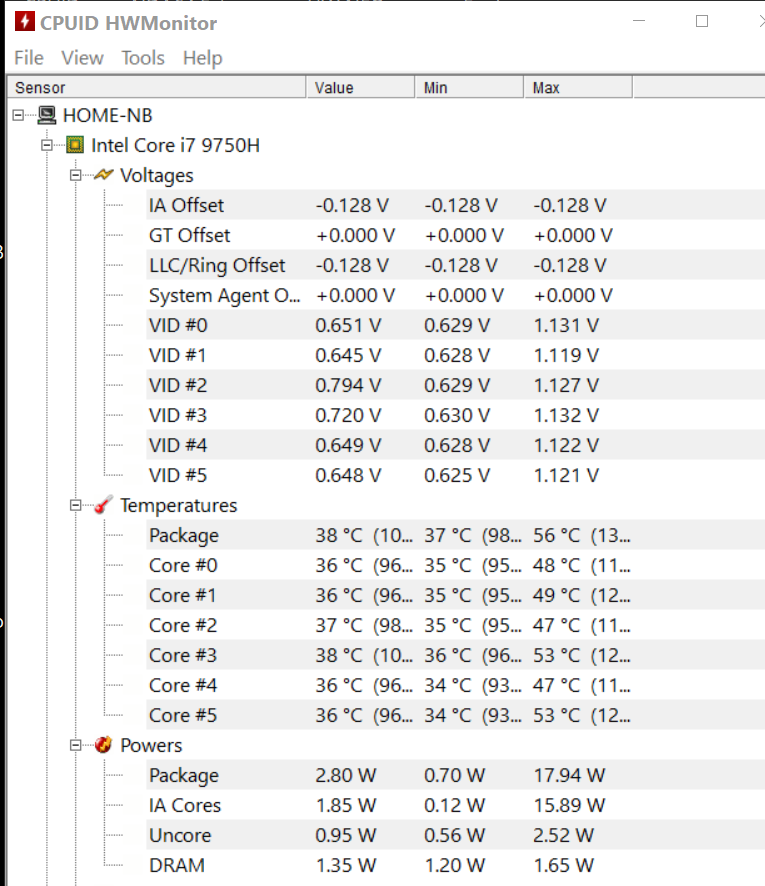The width and height of the screenshot is (765, 886).
Task: Select the GT Offset row
Action: pos(455,235)
